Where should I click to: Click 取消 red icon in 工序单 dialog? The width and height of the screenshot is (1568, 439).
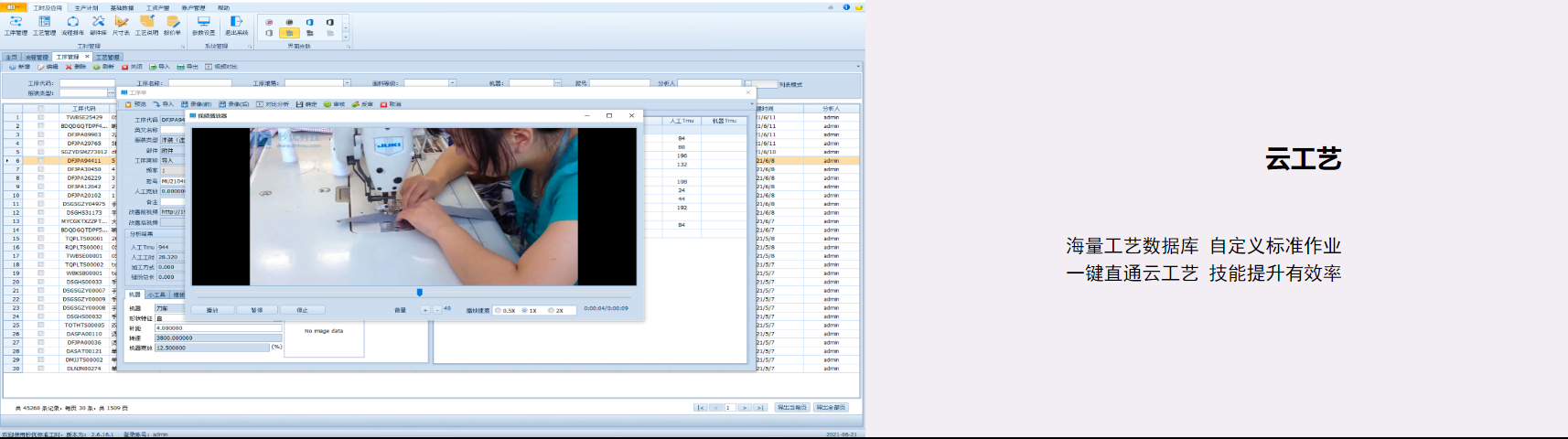383,104
